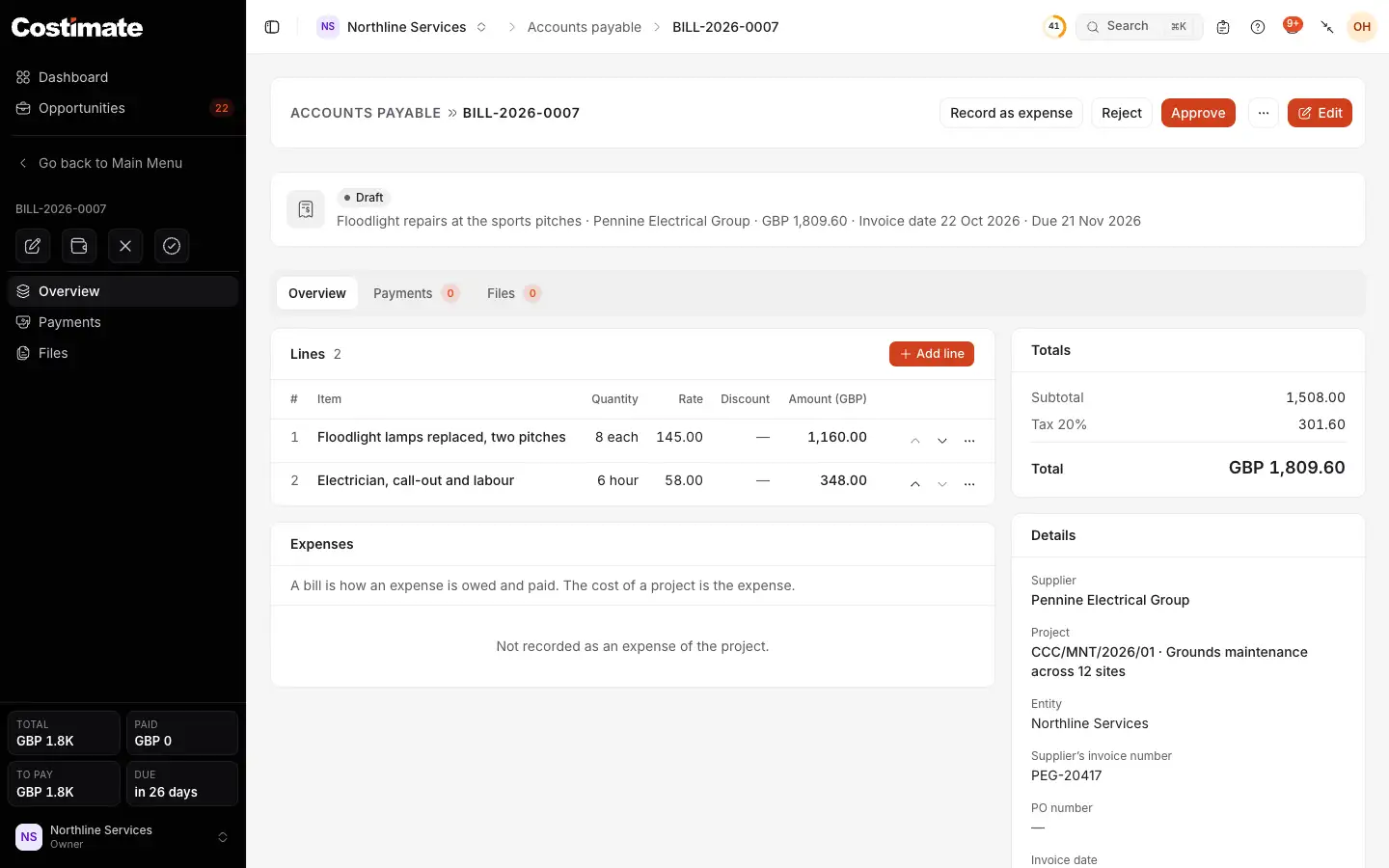Click the PEG-20417 supplier invoice number
The height and width of the screenshot is (868, 1389).
(x=1067, y=775)
